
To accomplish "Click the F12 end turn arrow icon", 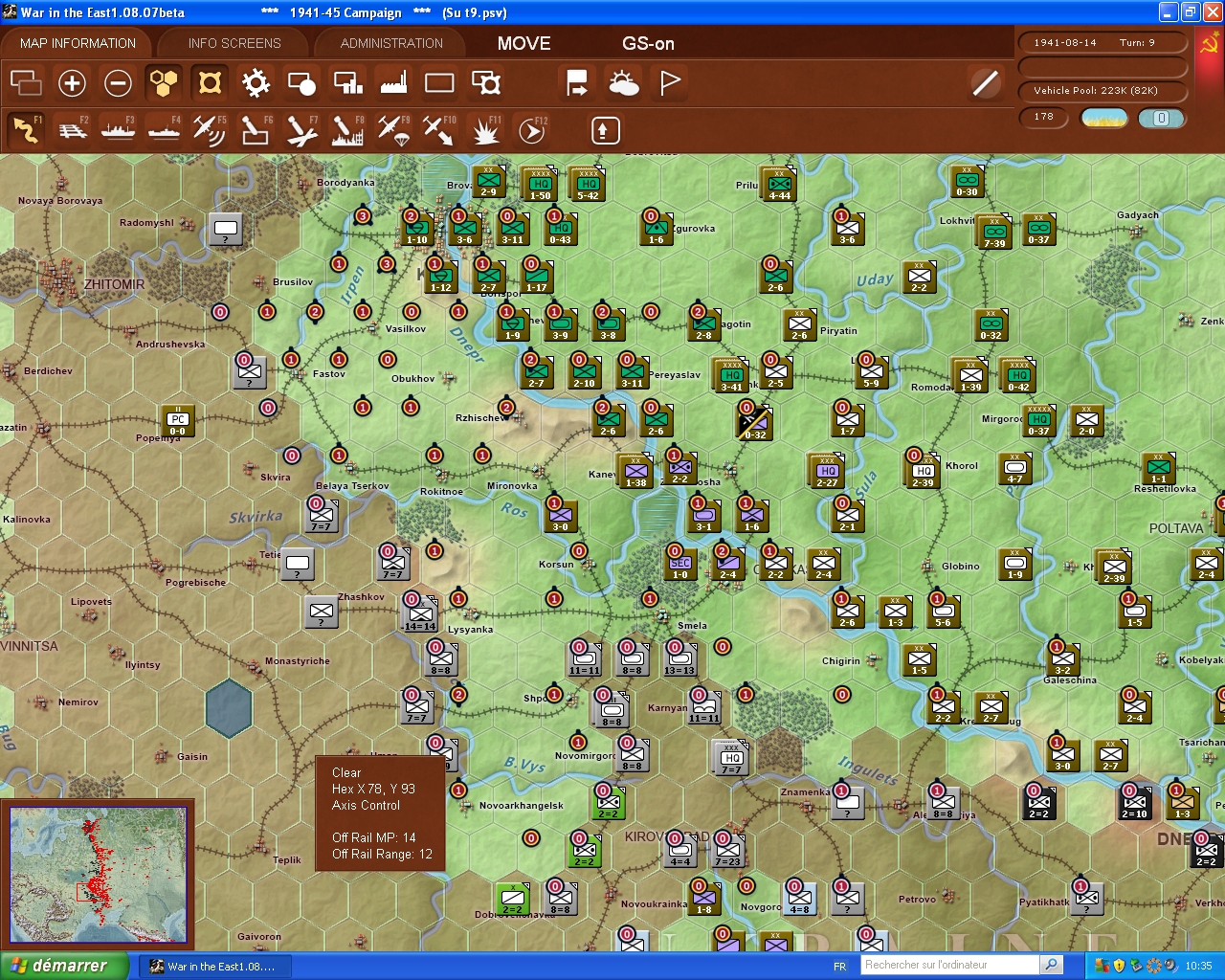I will tap(531, 130).
